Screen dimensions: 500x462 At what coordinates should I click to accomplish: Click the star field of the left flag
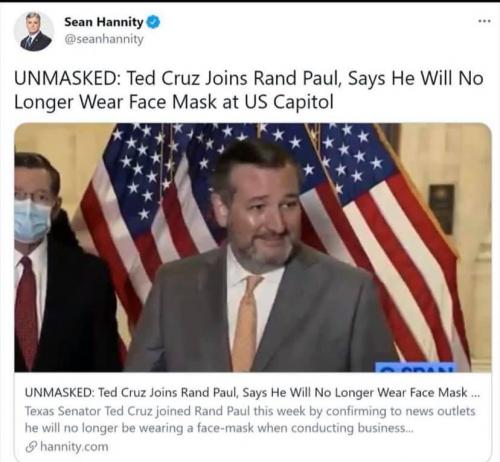[147, 163]
